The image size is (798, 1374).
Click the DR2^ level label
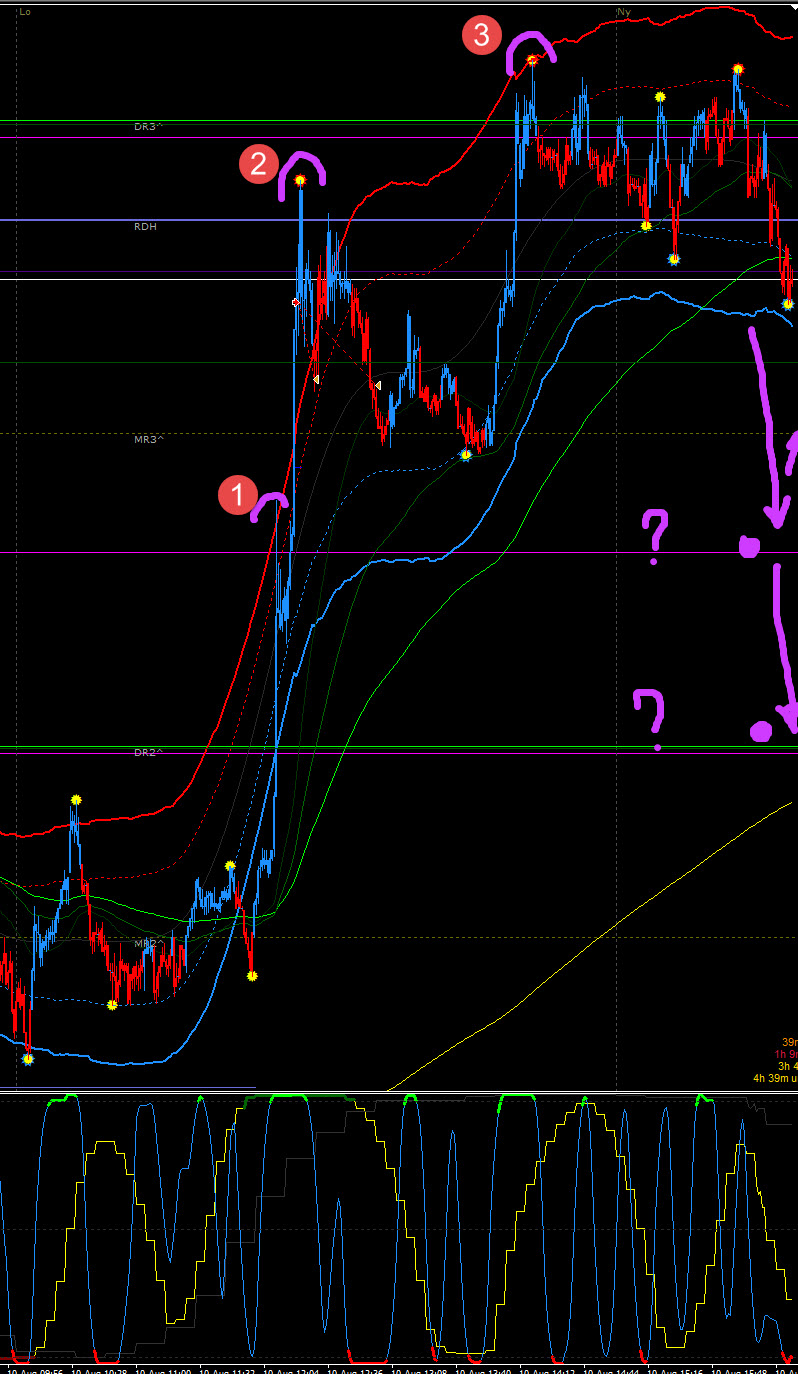149,752
